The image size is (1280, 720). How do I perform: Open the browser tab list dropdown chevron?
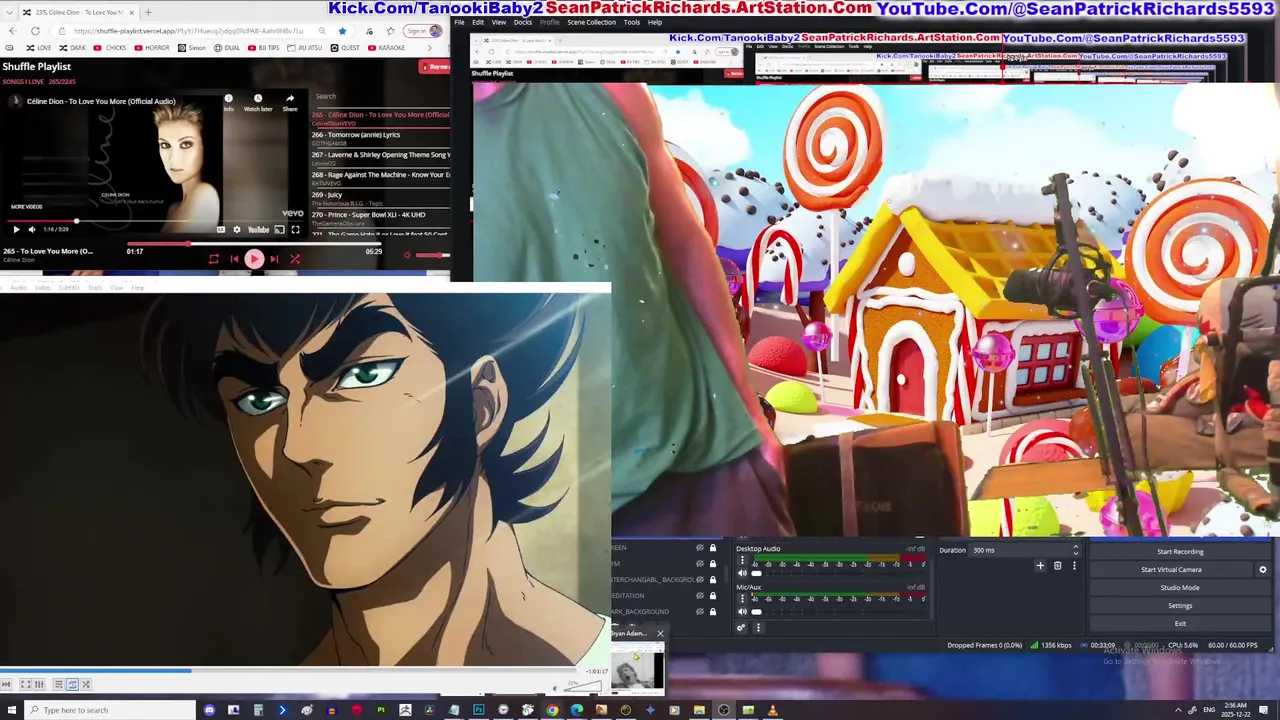(x=10, y=12)
